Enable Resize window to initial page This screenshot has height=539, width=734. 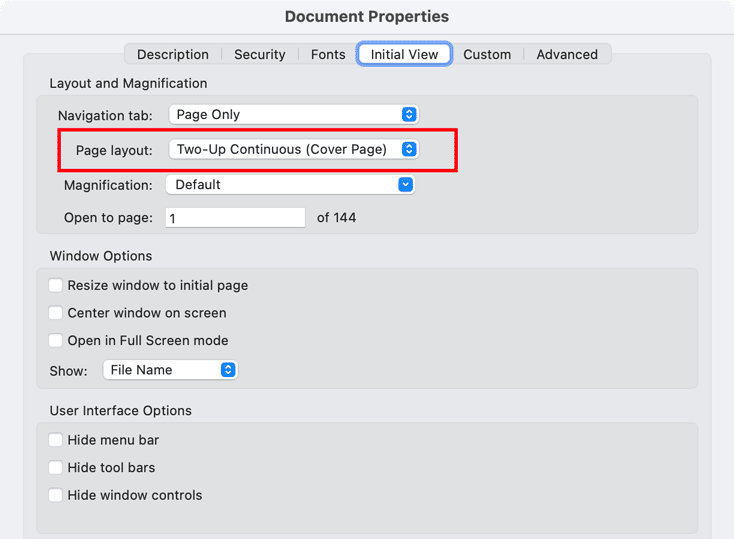coord(56,285)
